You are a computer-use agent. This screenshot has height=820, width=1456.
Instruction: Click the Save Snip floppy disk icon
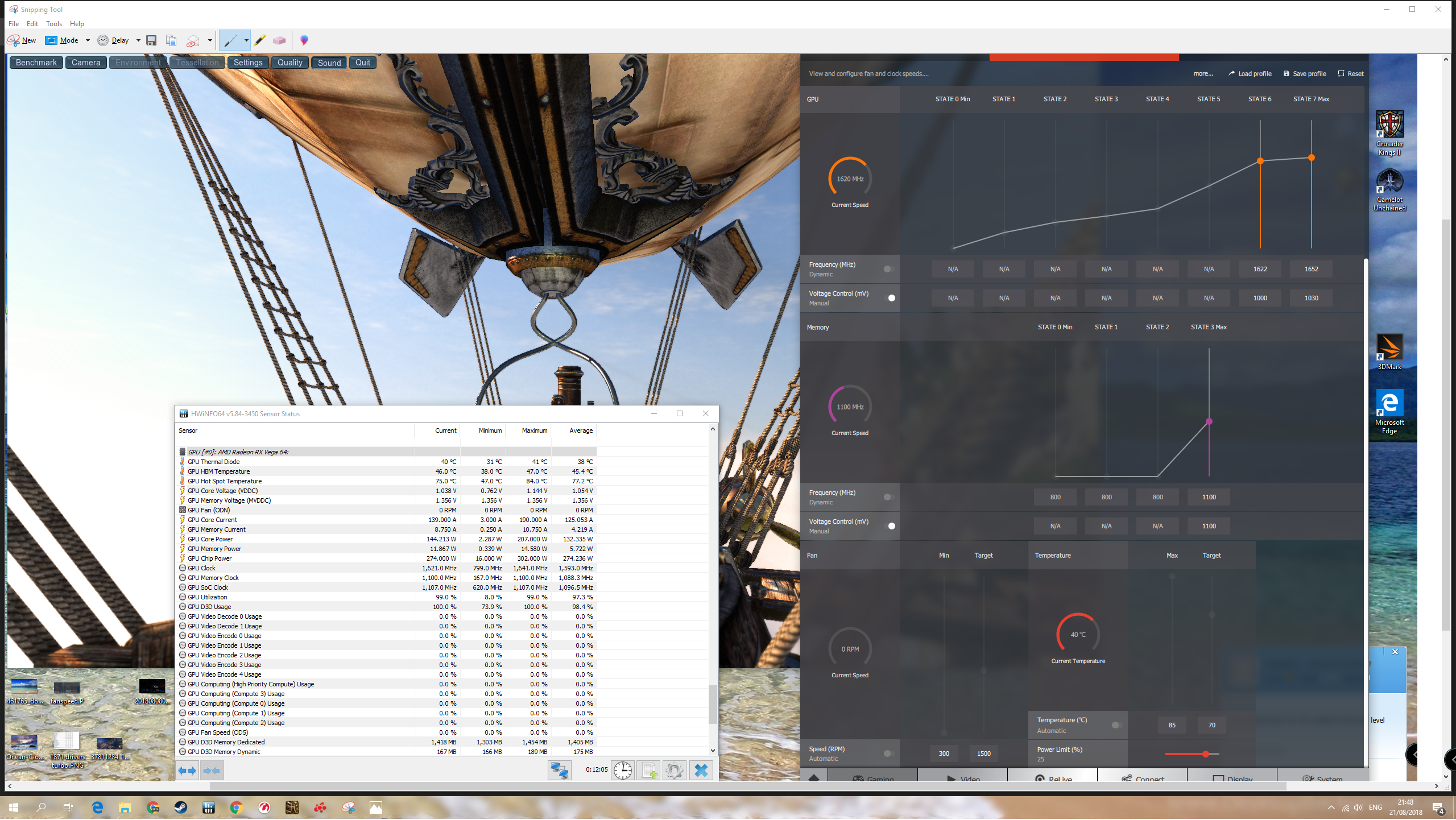click(x=151, y=40)
